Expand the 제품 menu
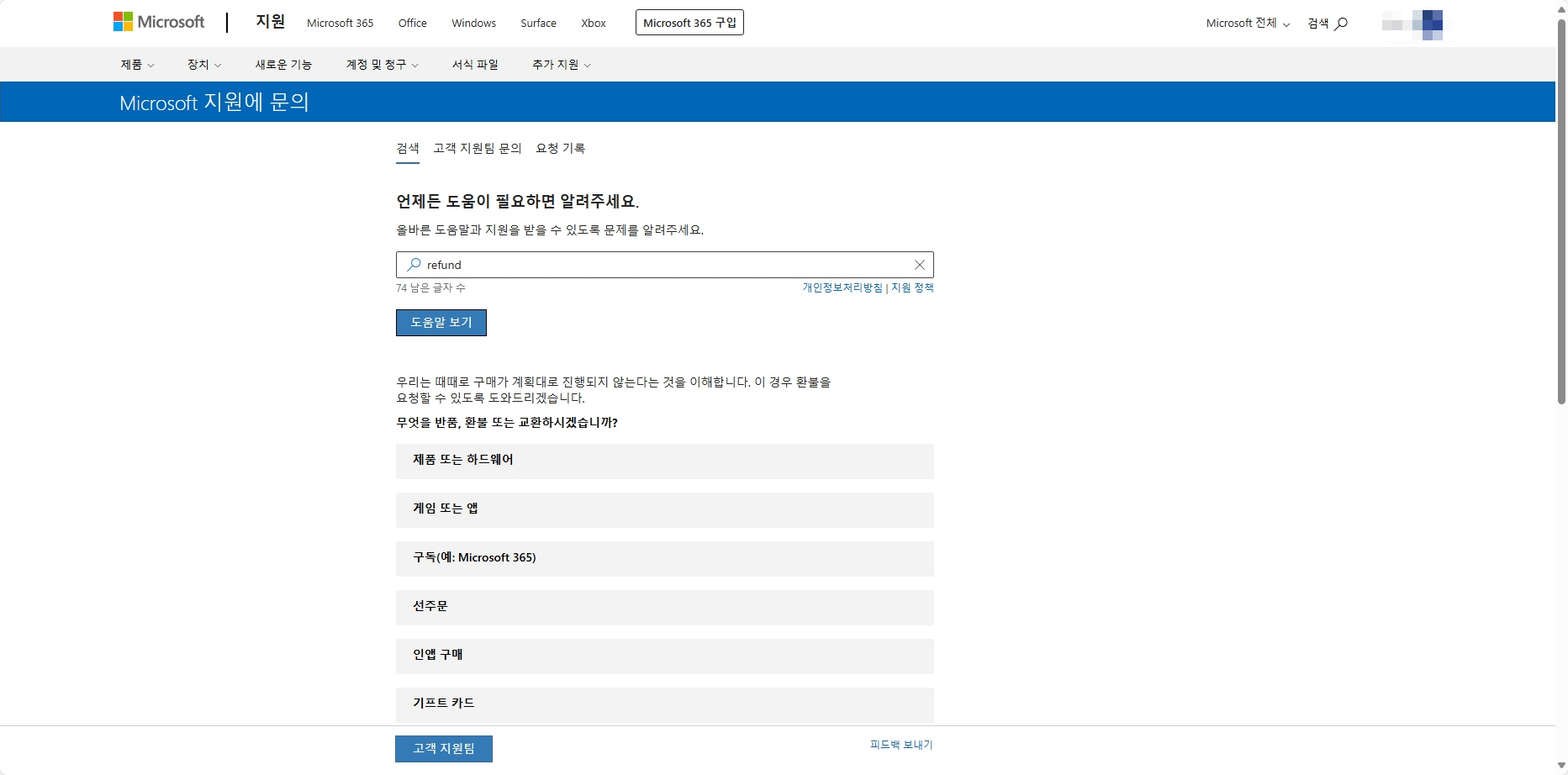 click(x=137, y=65)
